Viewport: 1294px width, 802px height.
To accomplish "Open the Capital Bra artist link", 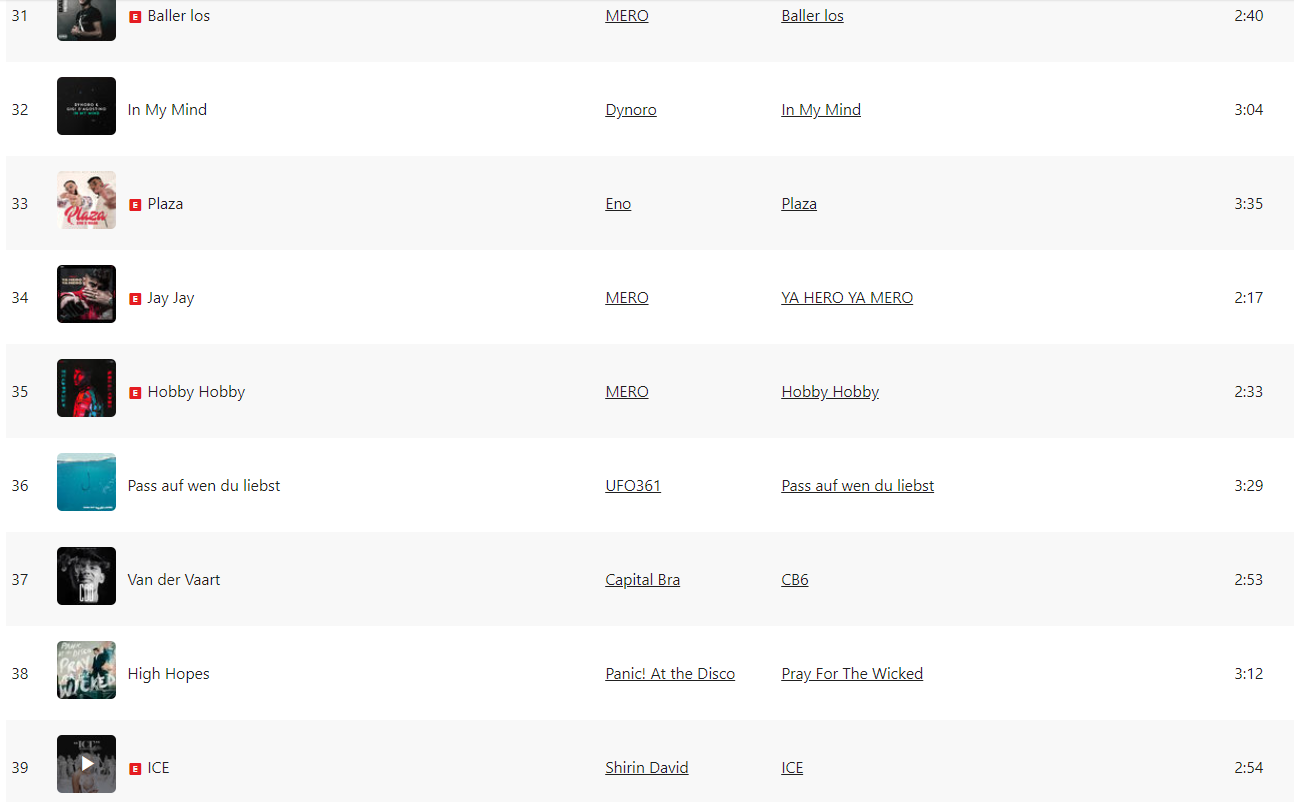I will pos(642,580).
